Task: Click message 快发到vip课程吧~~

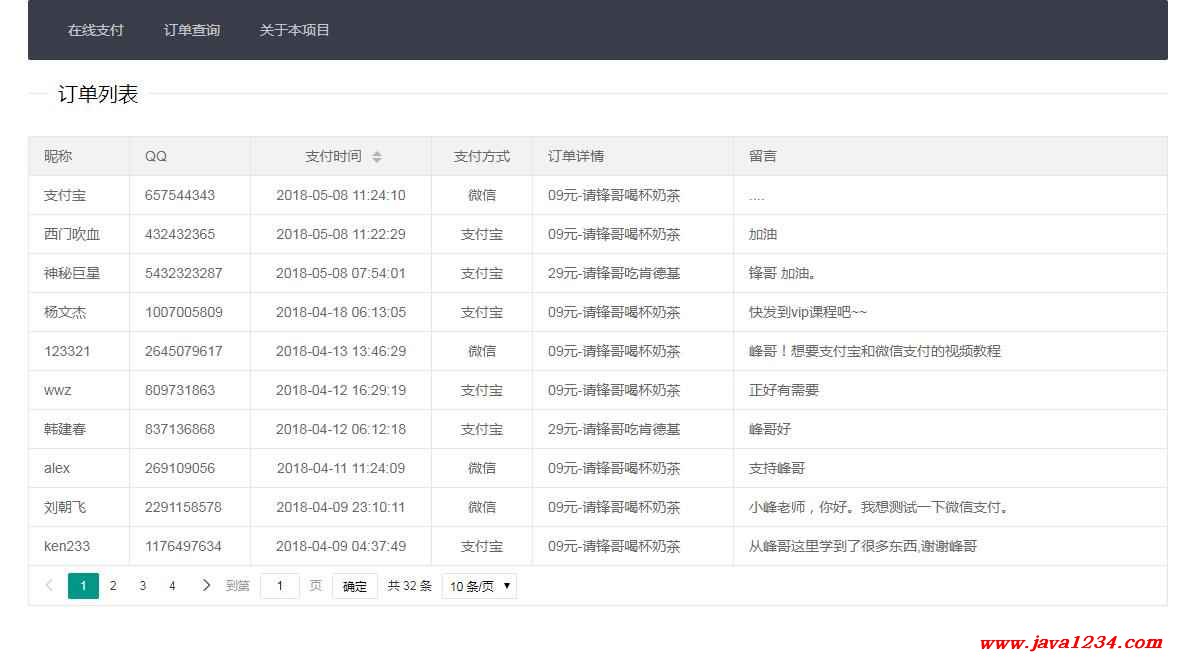Action: pyautogui.click(x=808, y=312)
